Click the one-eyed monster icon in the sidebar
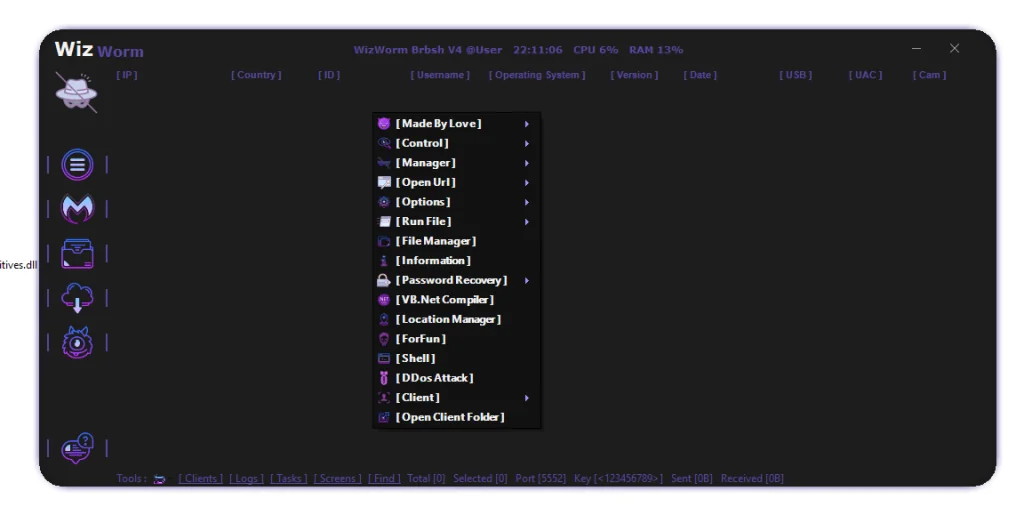 (78, 342)
